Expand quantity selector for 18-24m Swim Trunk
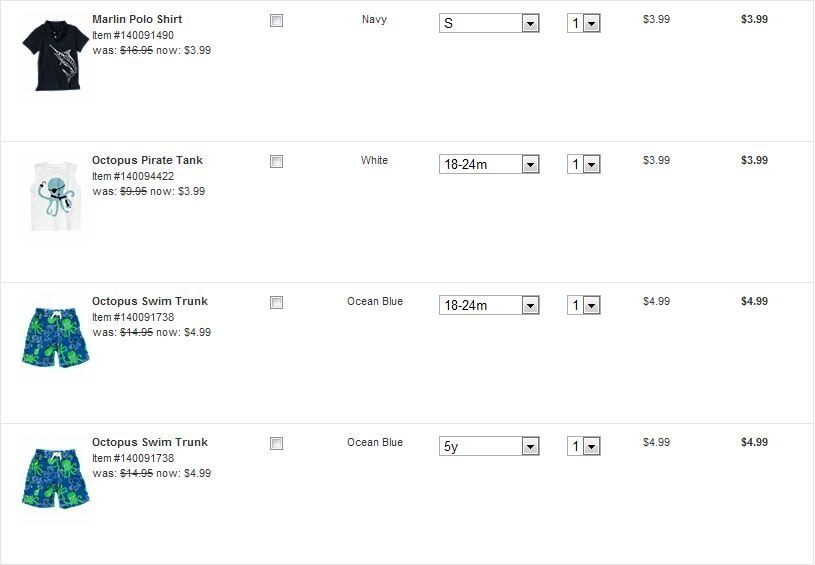This screenshot has height=565, width=815. tap(584, 305)
